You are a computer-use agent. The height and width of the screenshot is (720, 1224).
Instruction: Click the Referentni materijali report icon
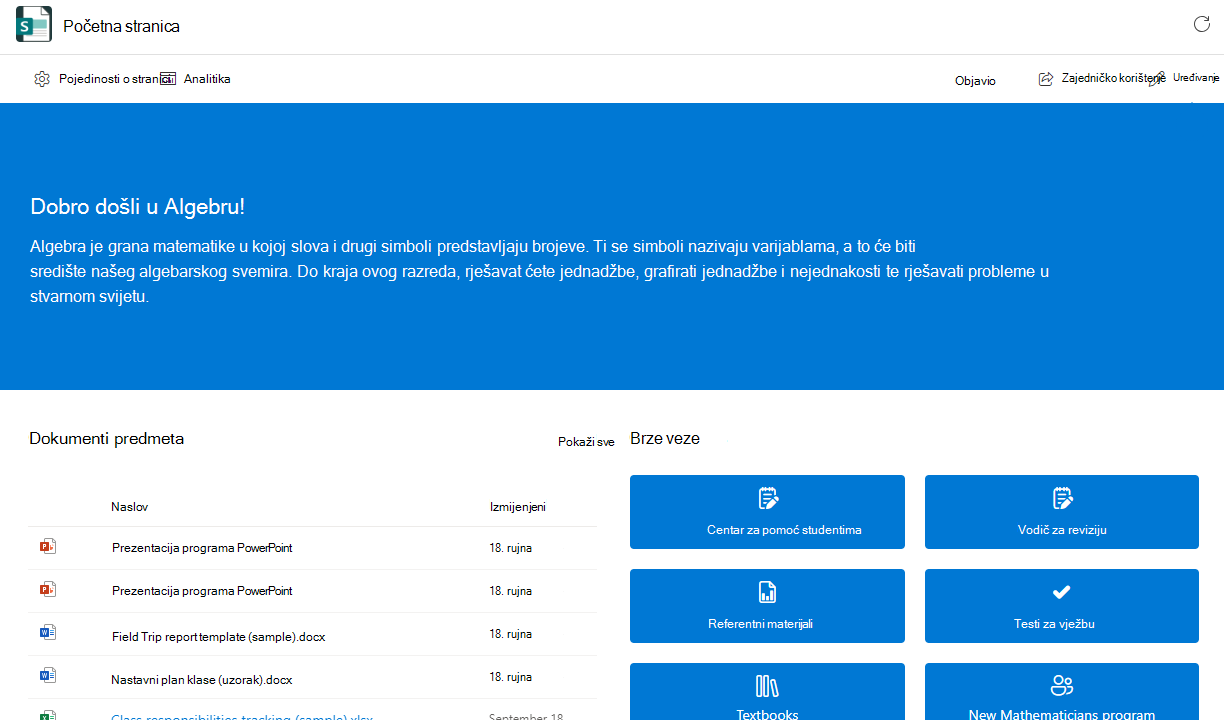pos(767,592)
